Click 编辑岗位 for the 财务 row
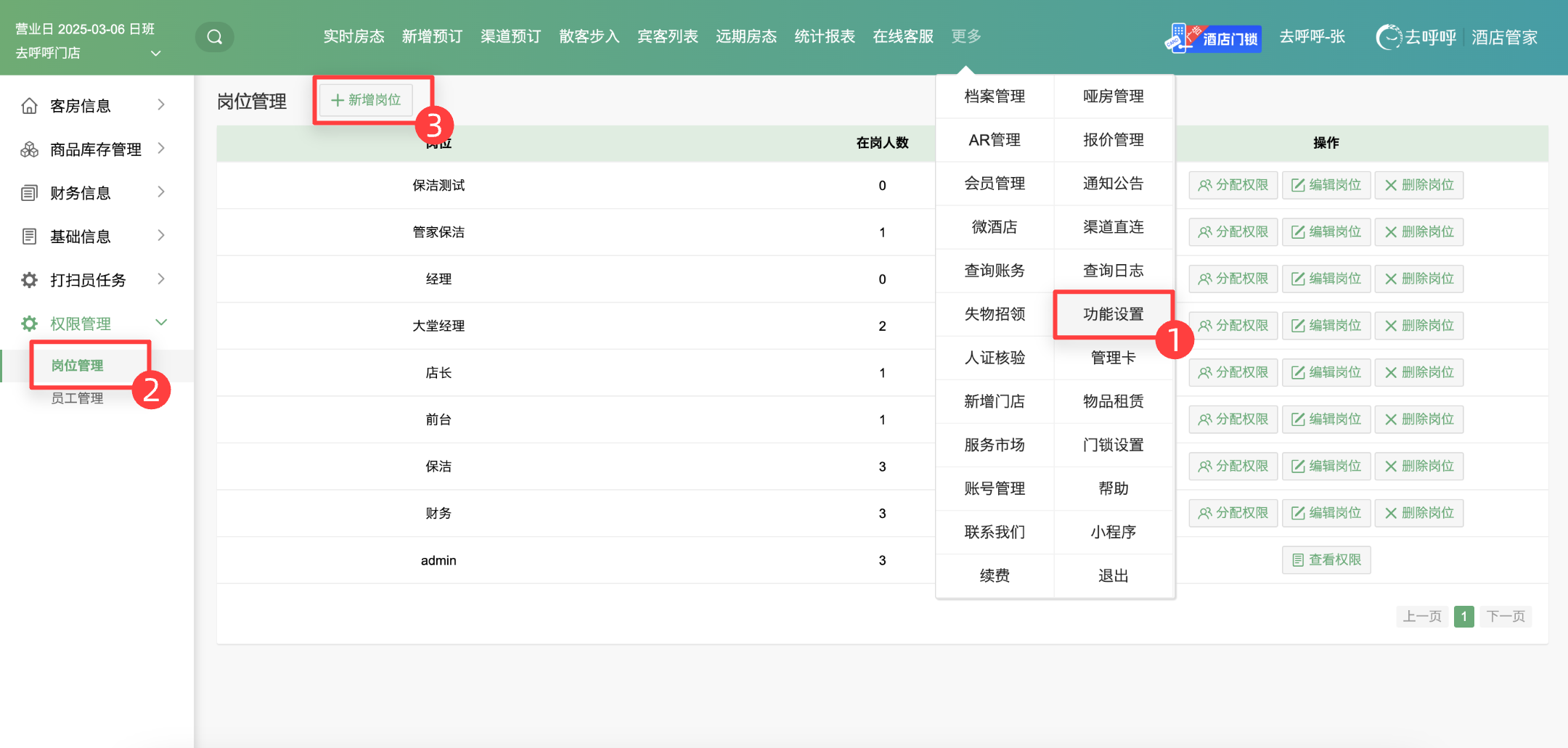 coord(1326,513)
